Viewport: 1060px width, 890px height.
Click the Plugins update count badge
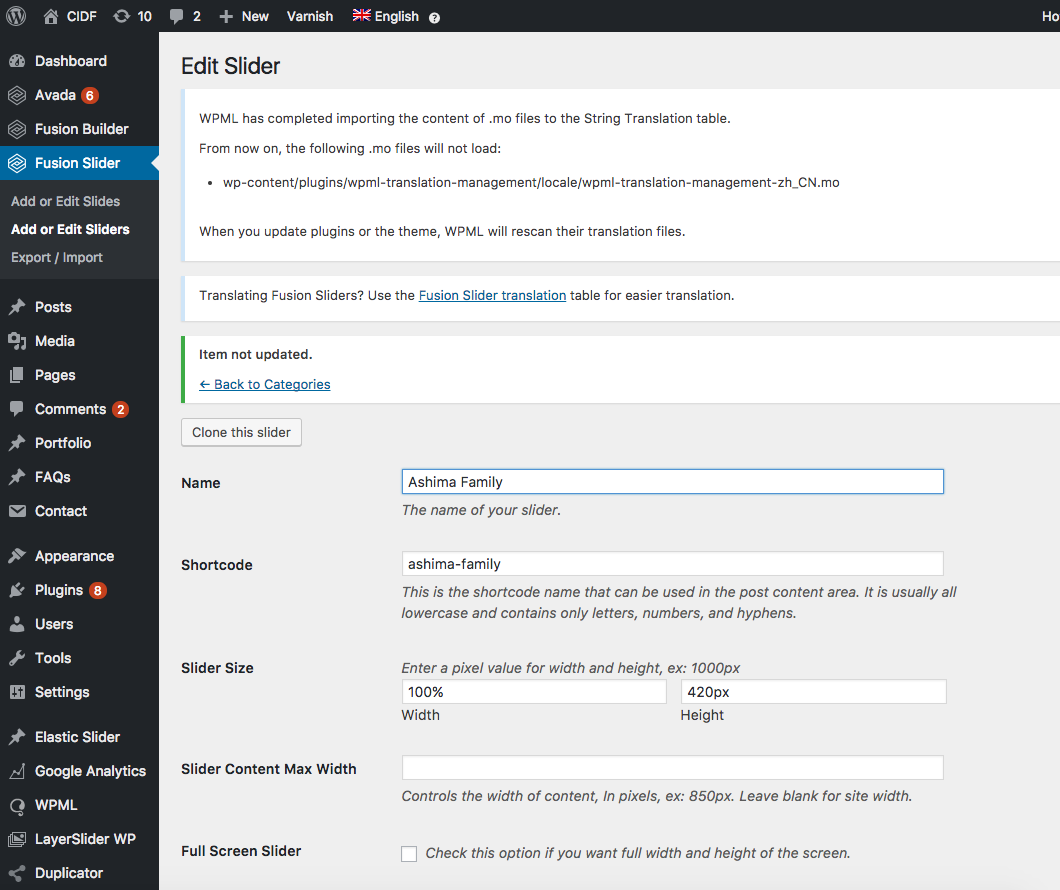pos(98,591)
